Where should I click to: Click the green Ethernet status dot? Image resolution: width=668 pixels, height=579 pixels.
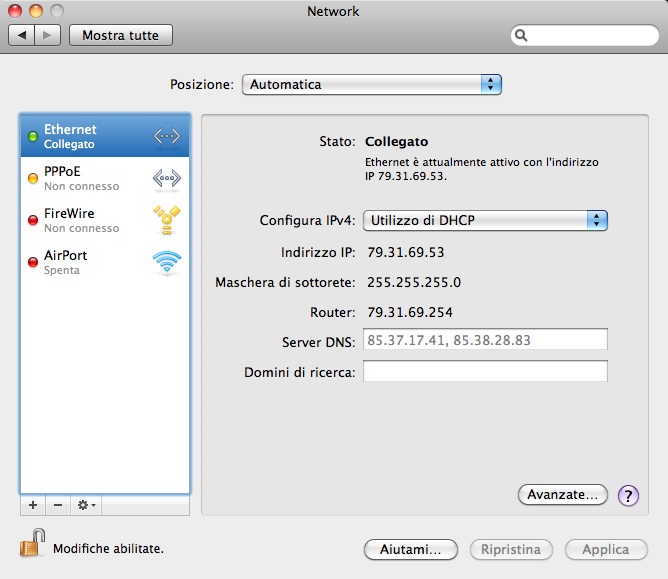[33, 136]
